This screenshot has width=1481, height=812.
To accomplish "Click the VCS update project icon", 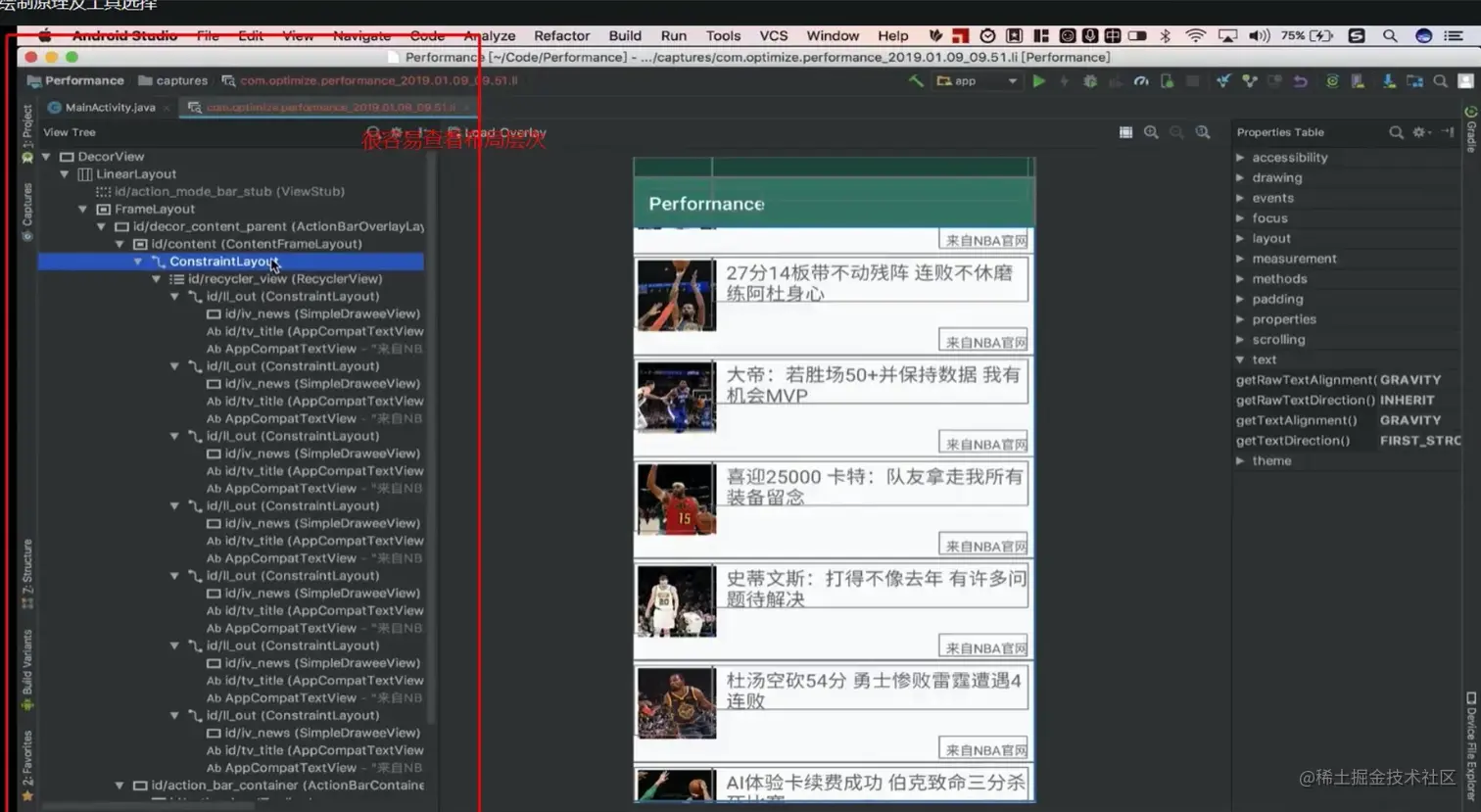I will [1223, 81].
